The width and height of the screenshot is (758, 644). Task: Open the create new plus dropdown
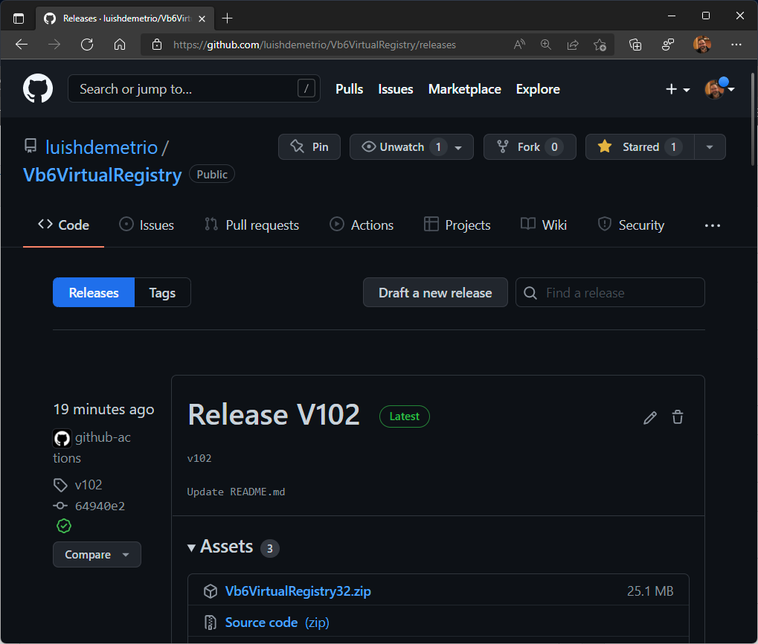tap(677, 89)
